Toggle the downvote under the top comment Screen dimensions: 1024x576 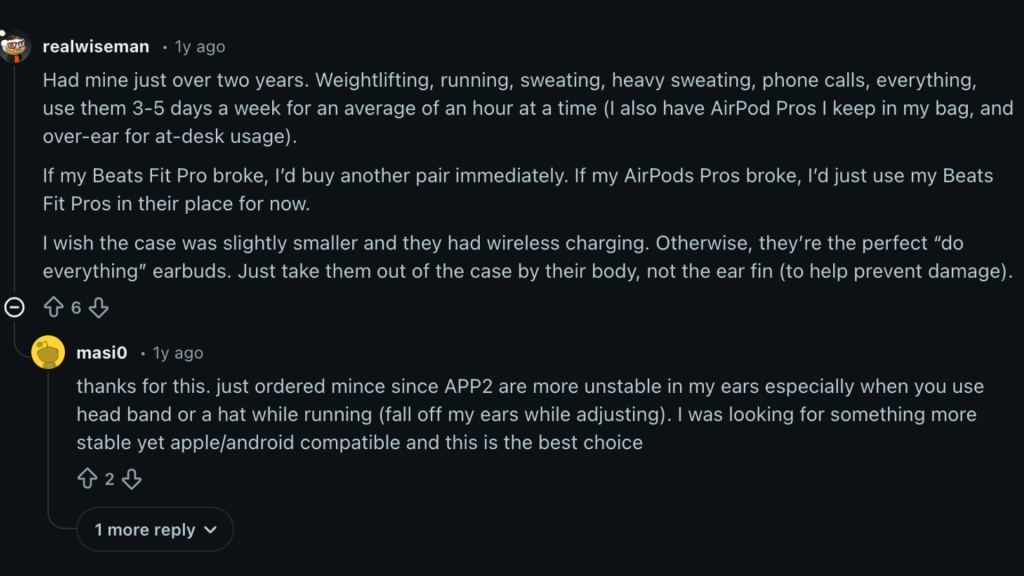coord(98,307)
